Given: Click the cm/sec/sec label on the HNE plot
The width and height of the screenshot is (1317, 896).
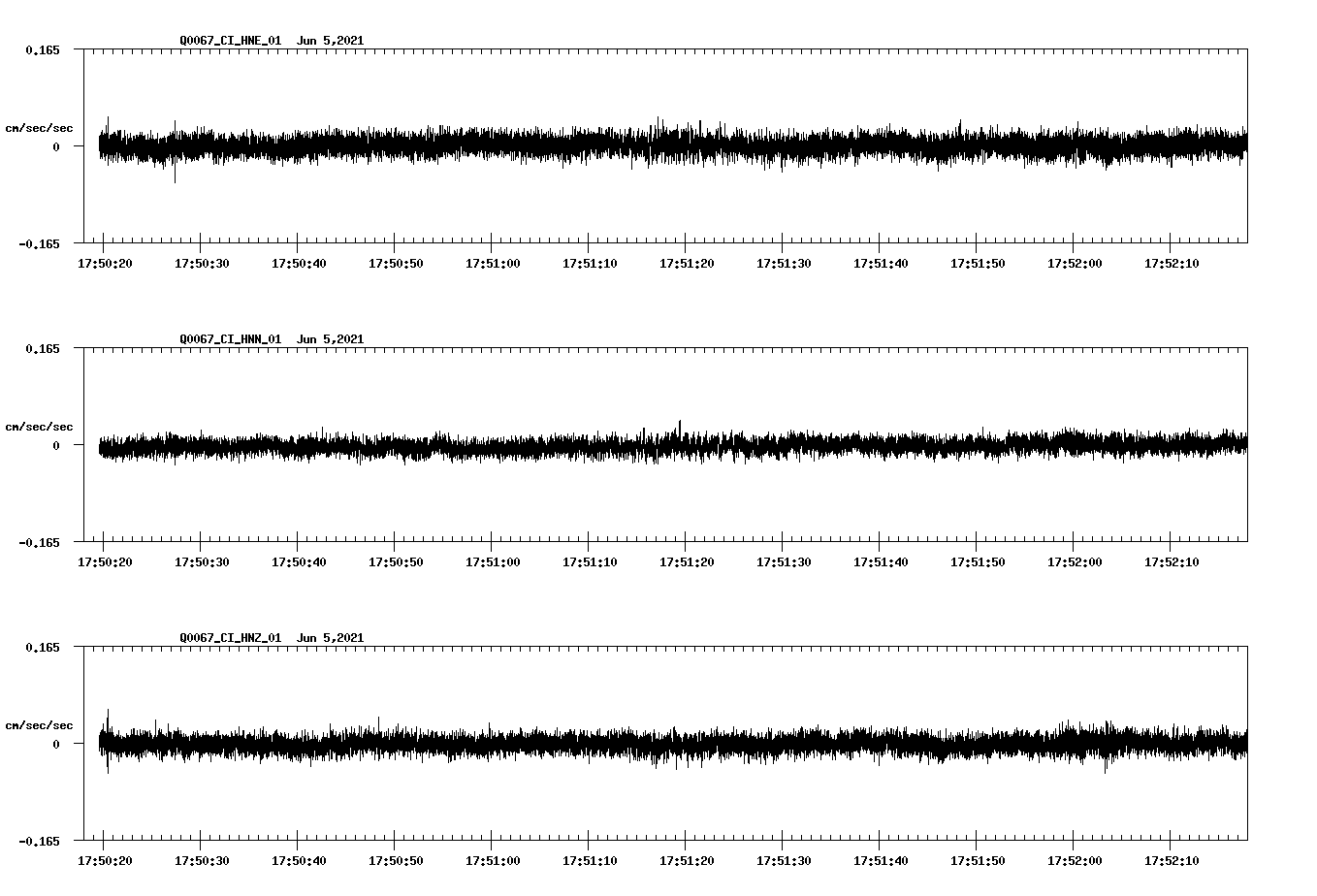Looking at the screenshot, I should tap(40, 127).
